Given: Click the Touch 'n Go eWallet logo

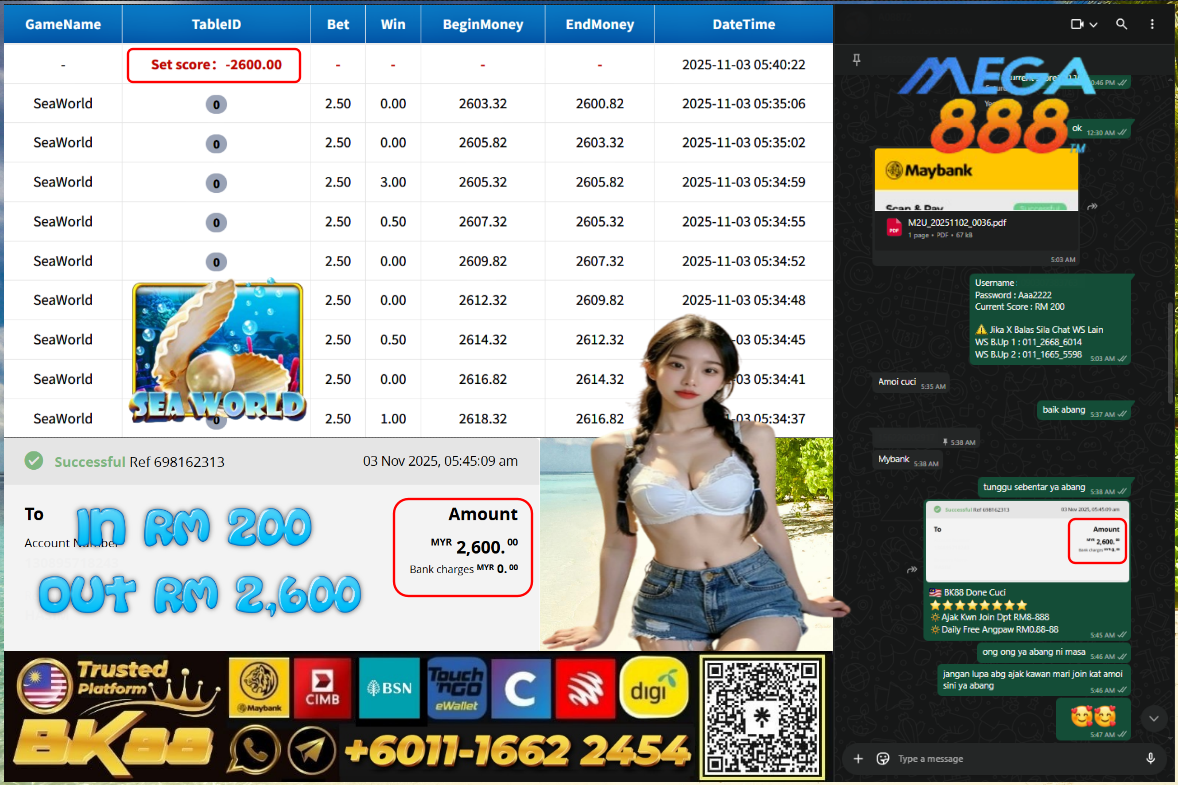Looking at the screenshot, I should (457, 688).
